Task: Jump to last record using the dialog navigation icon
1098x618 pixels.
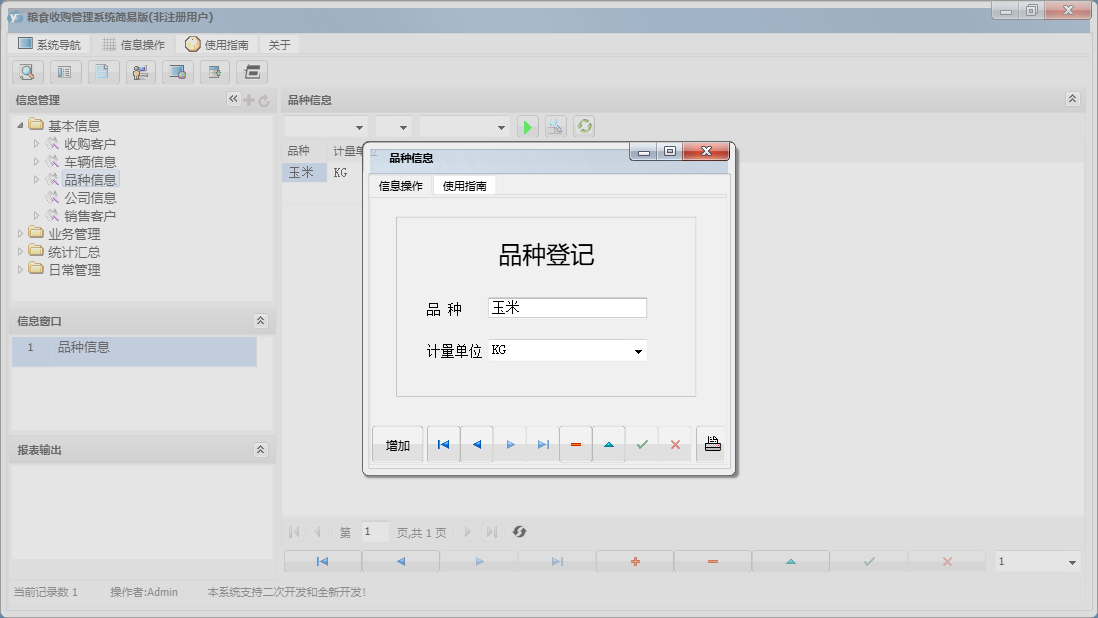Action: pyautogui.click(x=543, y=443)
